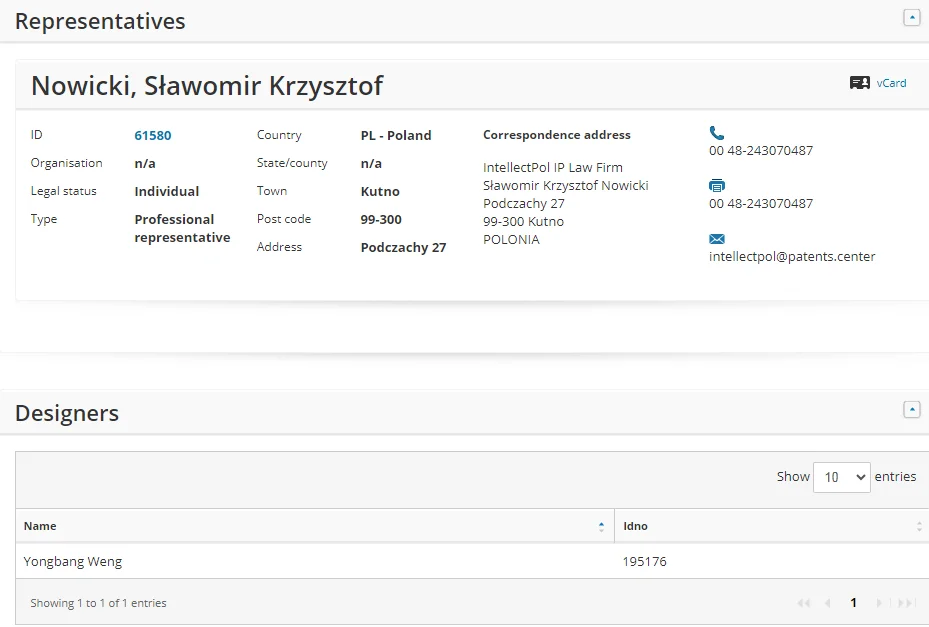Screen dimensions: 929x627
Task: Click the Nowicki, Sławomir Krzysztof heading
Action: [x=207, y=86]
